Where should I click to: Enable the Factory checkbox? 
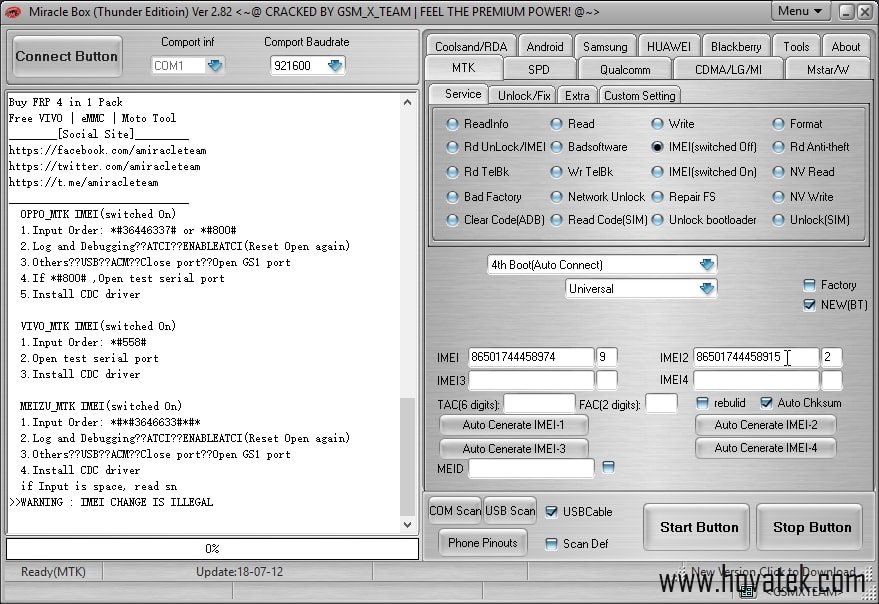tap(809, 285)
